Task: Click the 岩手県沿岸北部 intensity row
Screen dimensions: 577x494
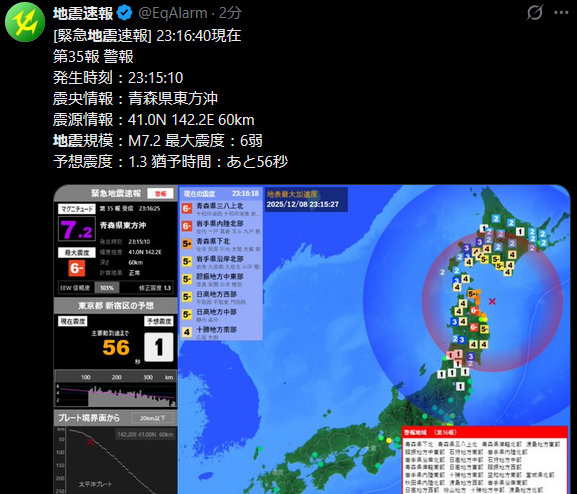Action: click(x=221, y=262)
